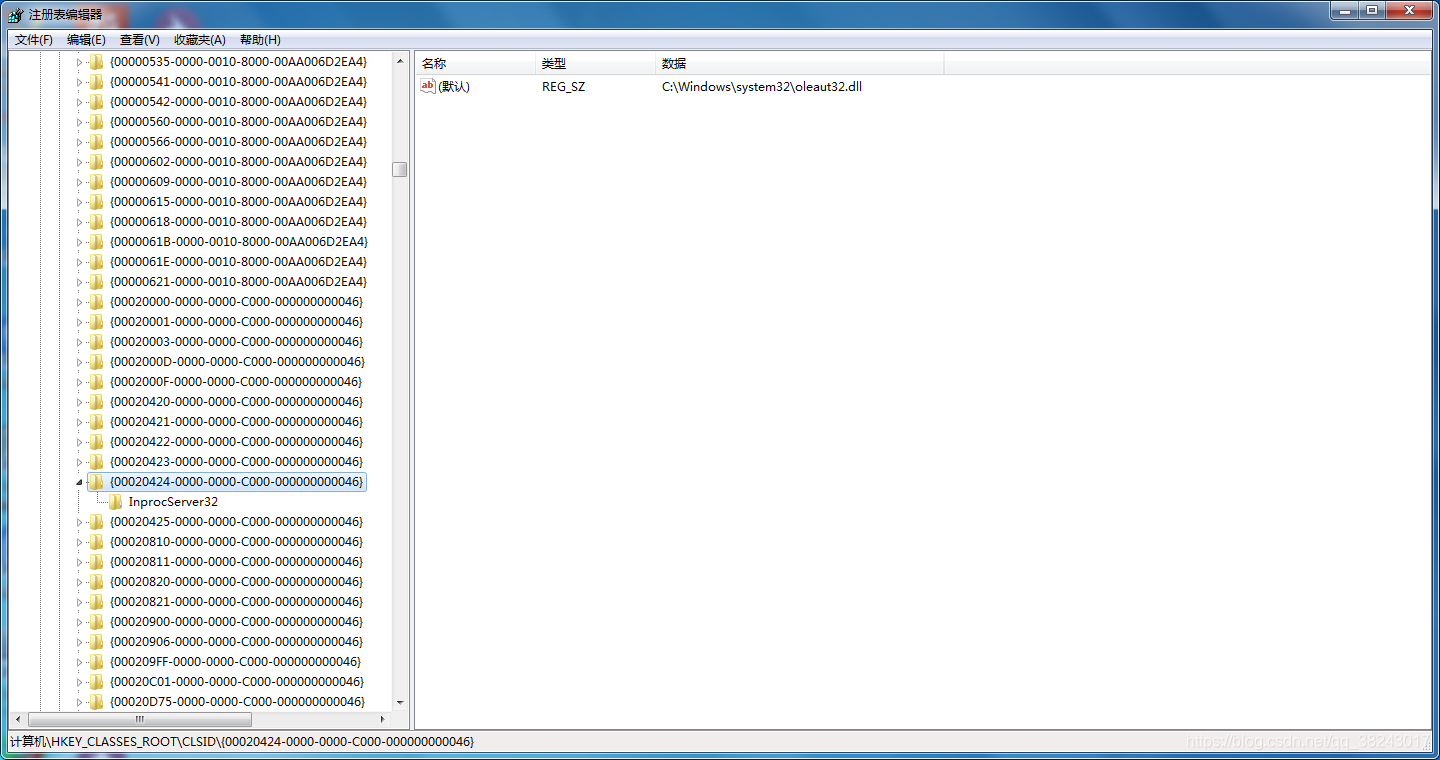The image size is (1440, 760).
Task: Expand the {00020820-0000-0000-C000-000000000046} key
Action: 80,582
